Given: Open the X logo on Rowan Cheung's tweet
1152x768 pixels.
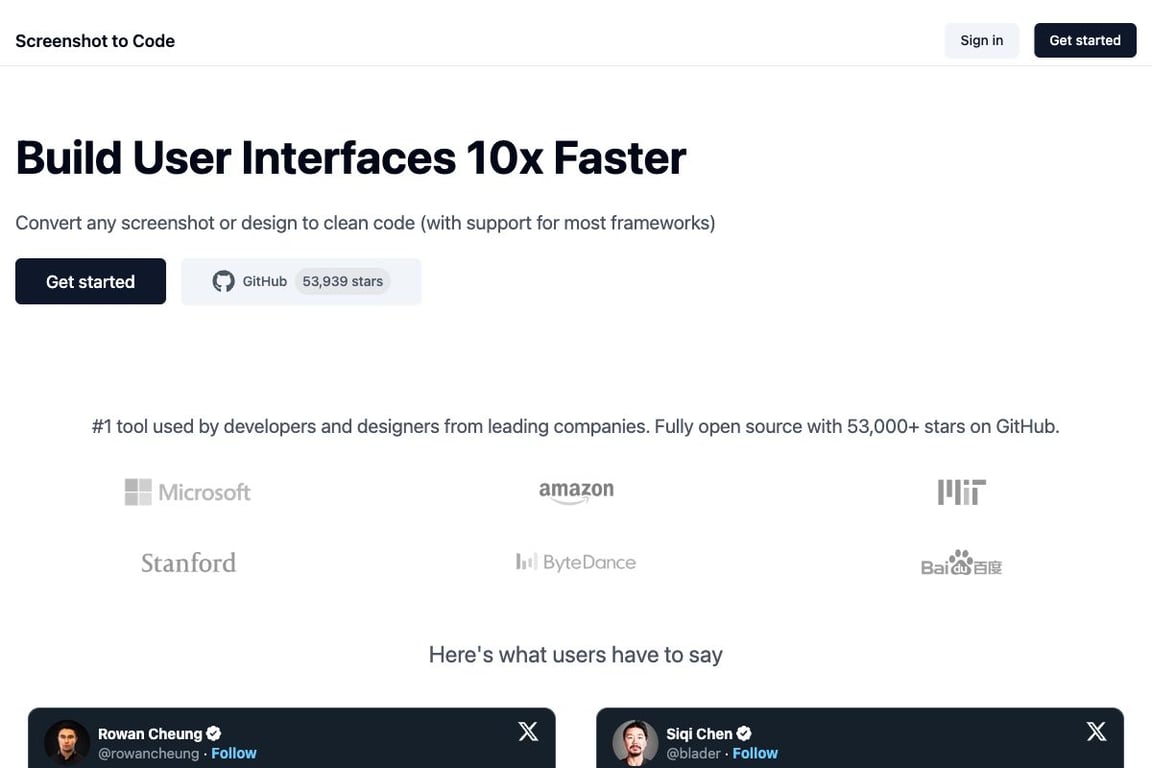Looking at the screenshot, I should [528, 731].
